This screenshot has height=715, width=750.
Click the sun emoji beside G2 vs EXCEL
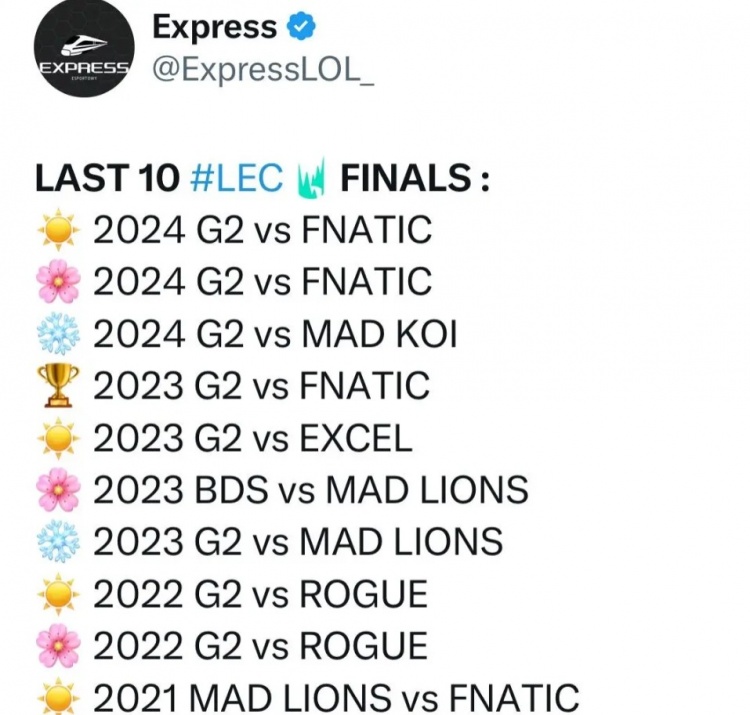(x=58, y=438)
